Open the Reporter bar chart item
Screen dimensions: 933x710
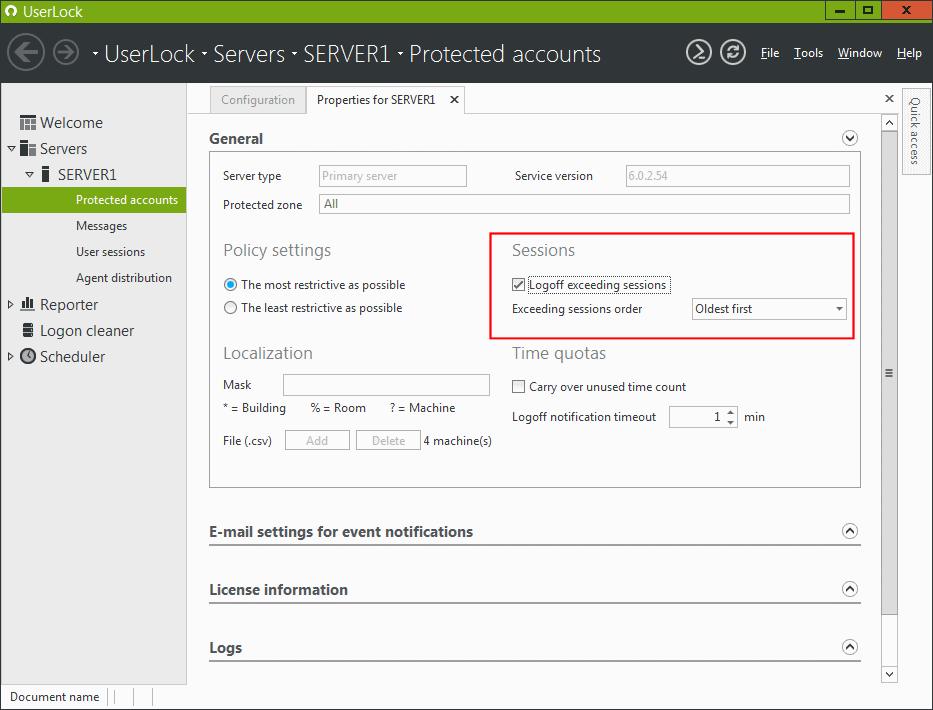coord(27,304)
